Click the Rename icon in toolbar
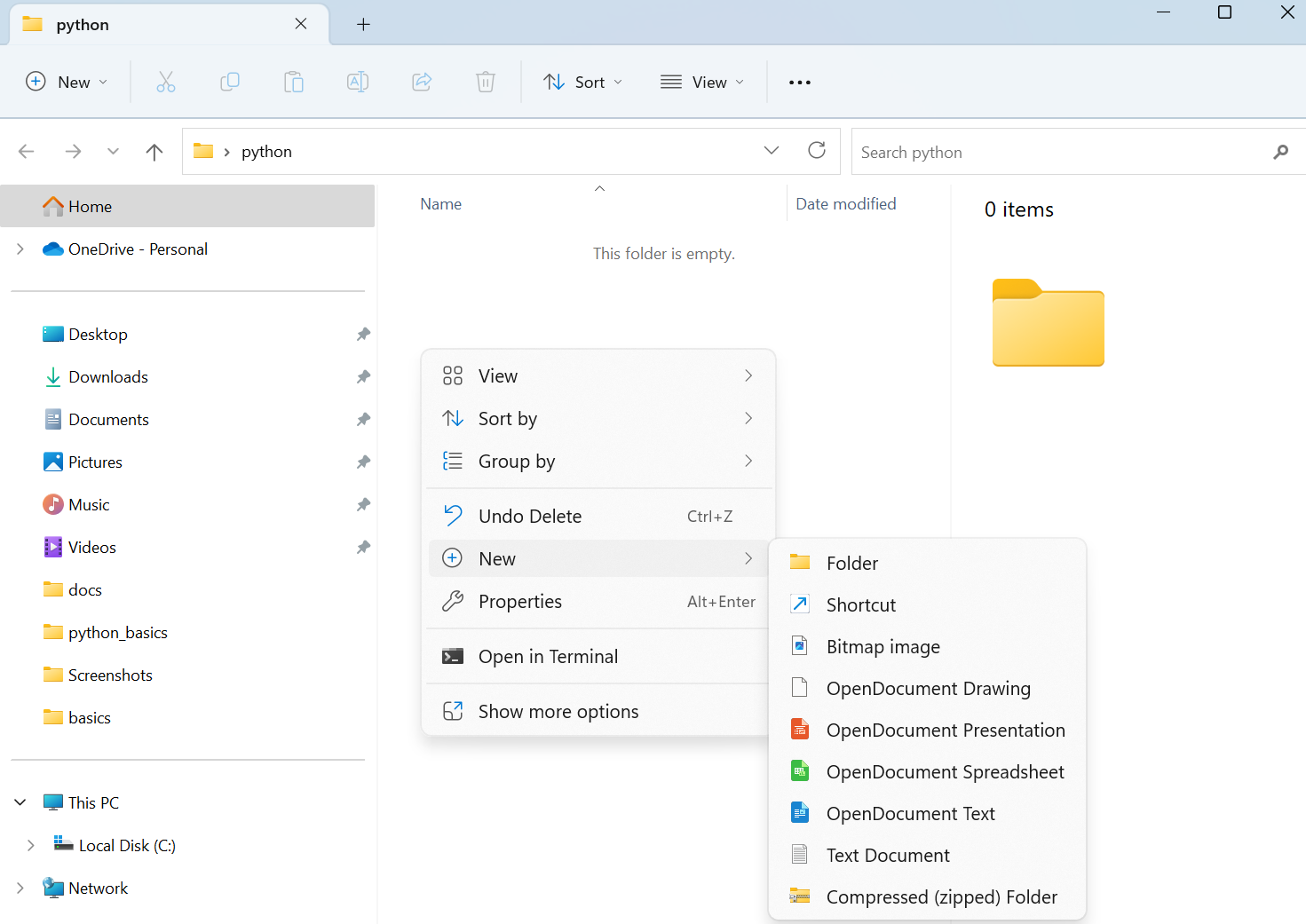1306x924 pixels. click(x=358, y=83)
